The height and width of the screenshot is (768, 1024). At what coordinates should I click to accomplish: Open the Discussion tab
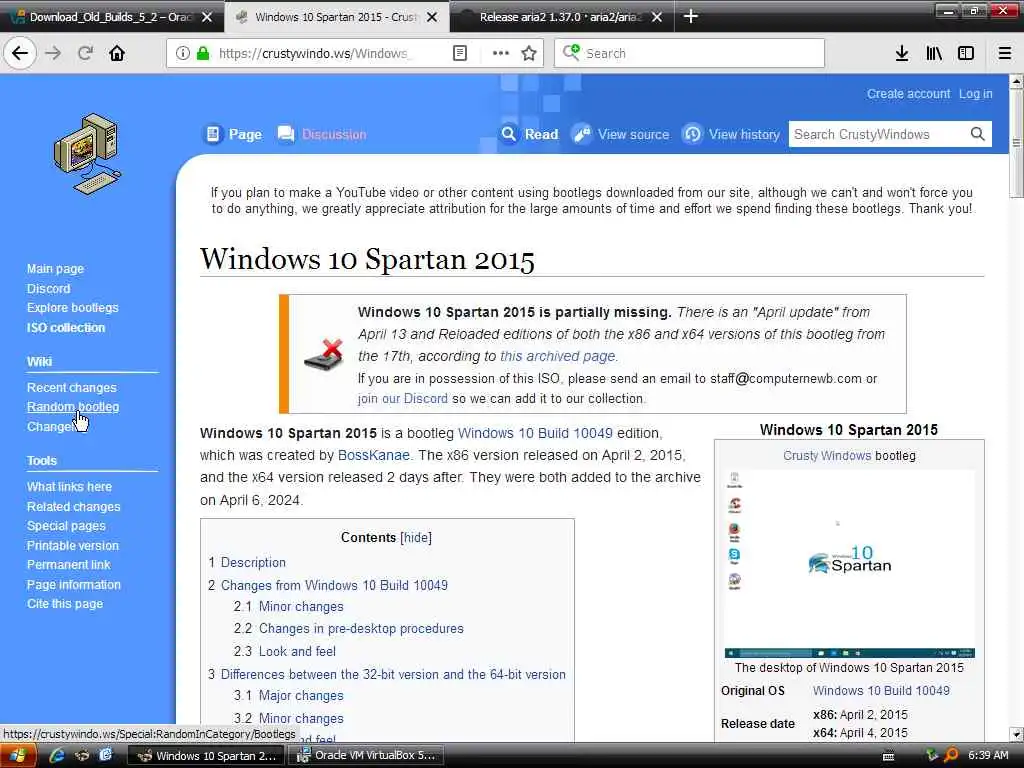(322, 135)
